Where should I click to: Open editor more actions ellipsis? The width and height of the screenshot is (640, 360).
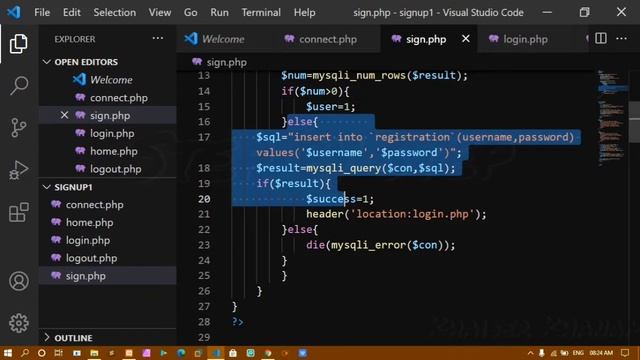621,38
